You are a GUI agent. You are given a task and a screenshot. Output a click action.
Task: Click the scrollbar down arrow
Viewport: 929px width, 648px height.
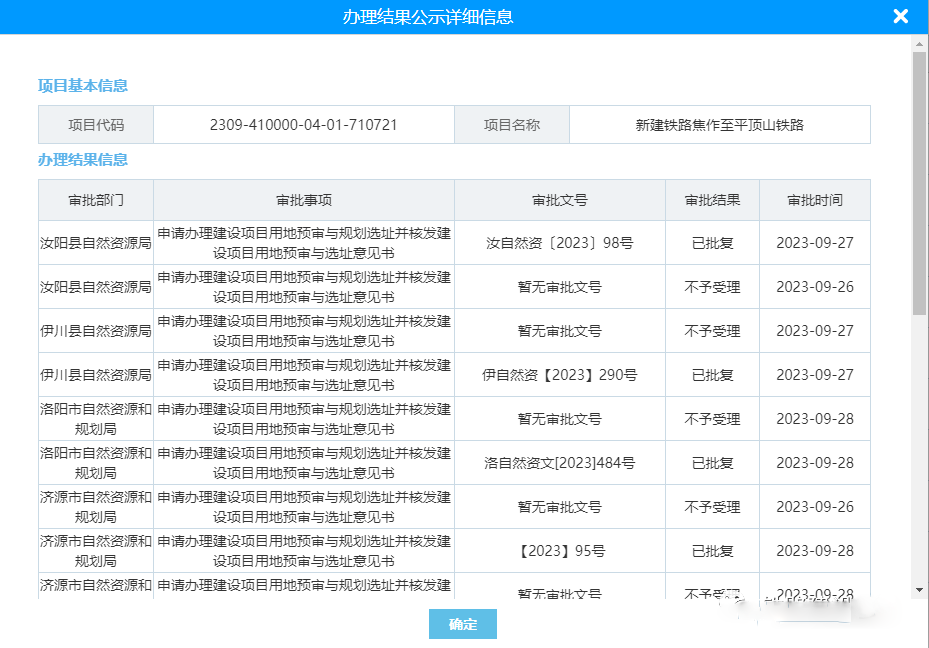click(x=919, y=590)
